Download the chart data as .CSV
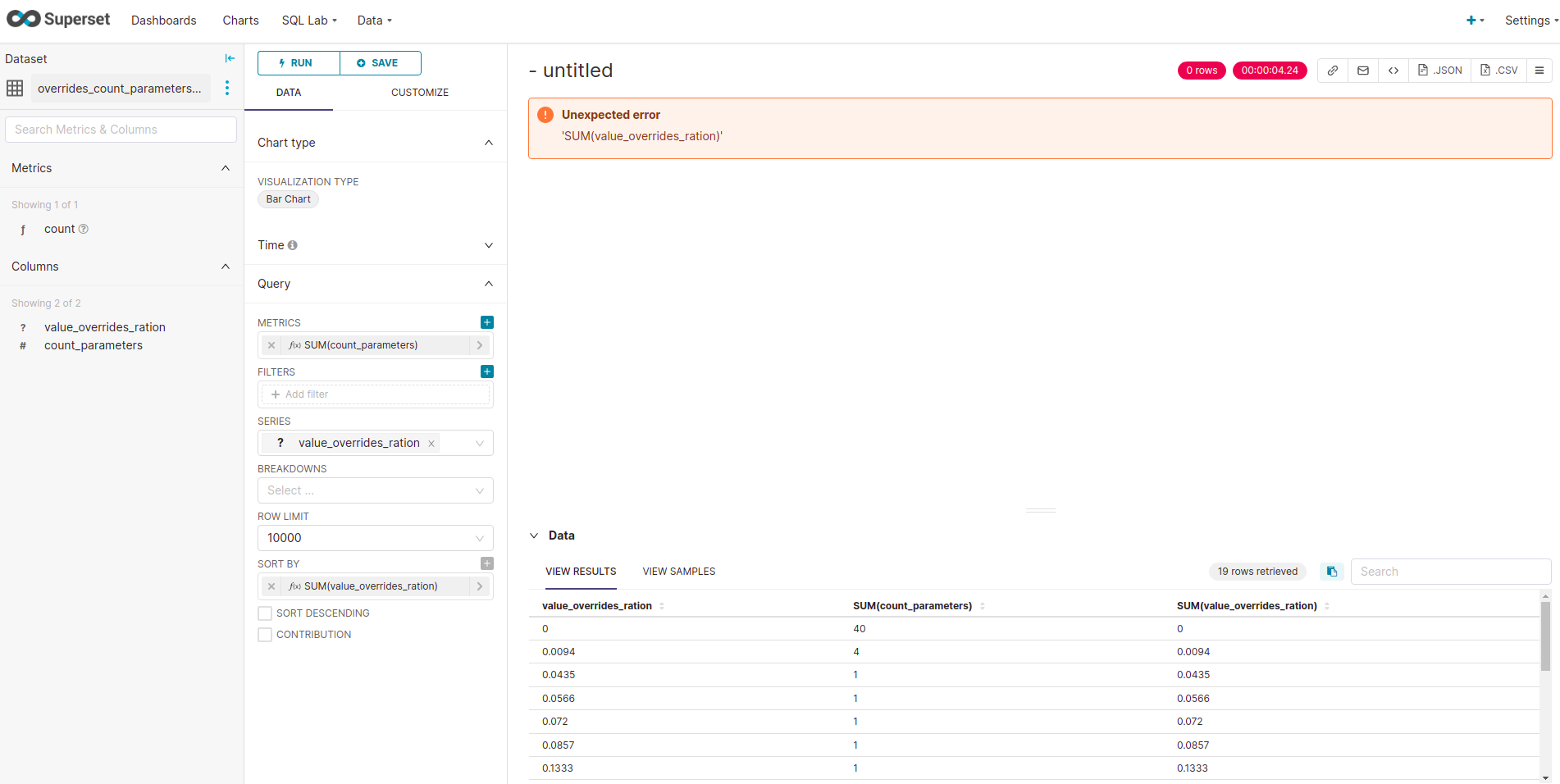 coord(1498,71)
